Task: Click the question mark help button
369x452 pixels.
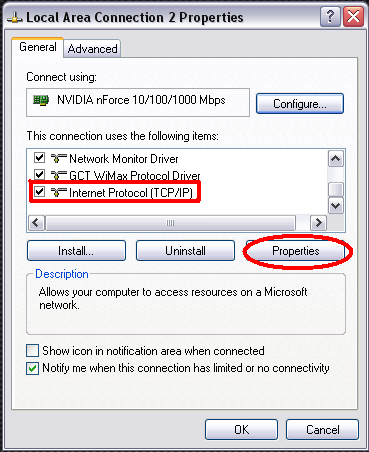Action: point(330,16)
